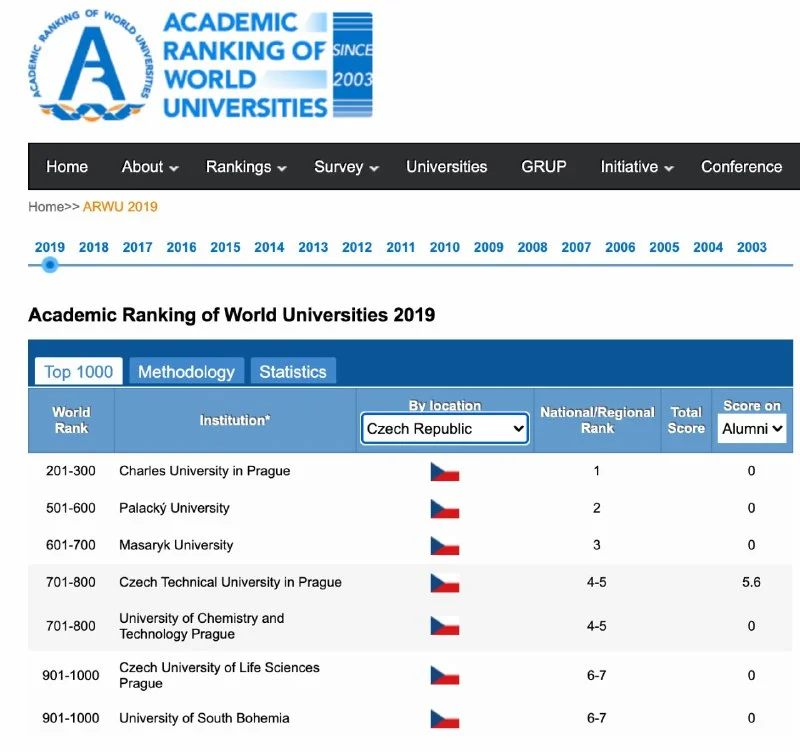Click the year slider handle at 2019
This screenshot has width=800, height=752.
point(50,265)
